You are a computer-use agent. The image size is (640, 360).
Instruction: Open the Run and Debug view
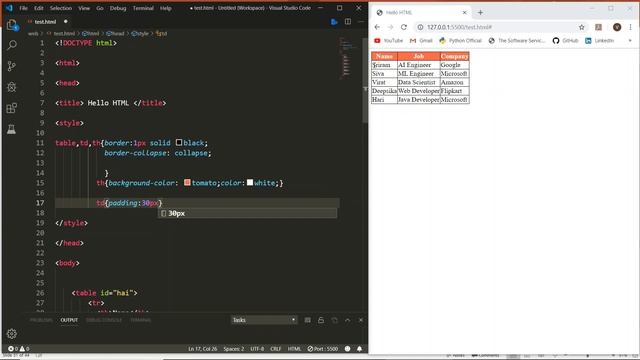tap(12, 87)
